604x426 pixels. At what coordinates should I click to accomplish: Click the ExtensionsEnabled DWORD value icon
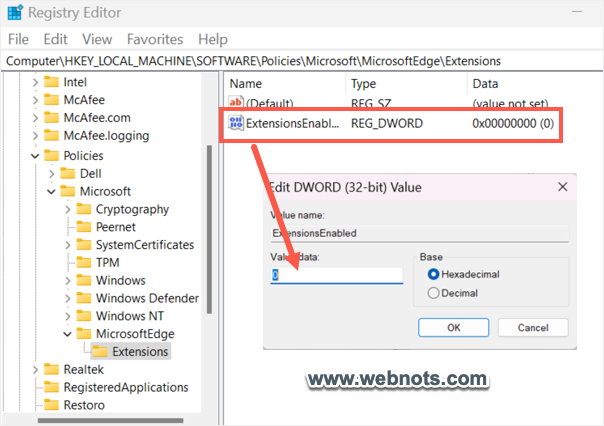pyautogui.click(x=236, y=124)
